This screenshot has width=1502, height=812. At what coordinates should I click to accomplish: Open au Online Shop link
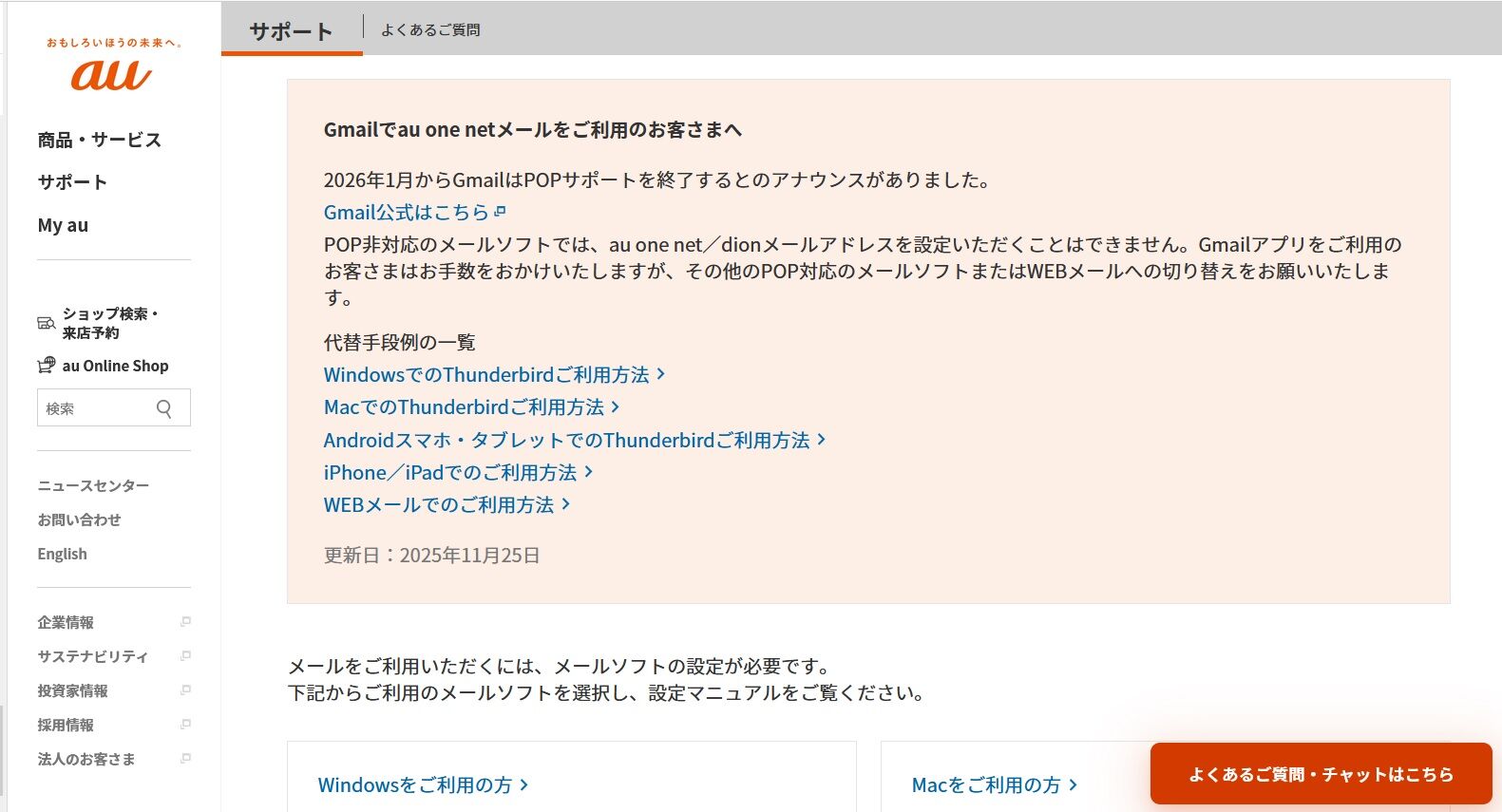(x=116, y=366)
